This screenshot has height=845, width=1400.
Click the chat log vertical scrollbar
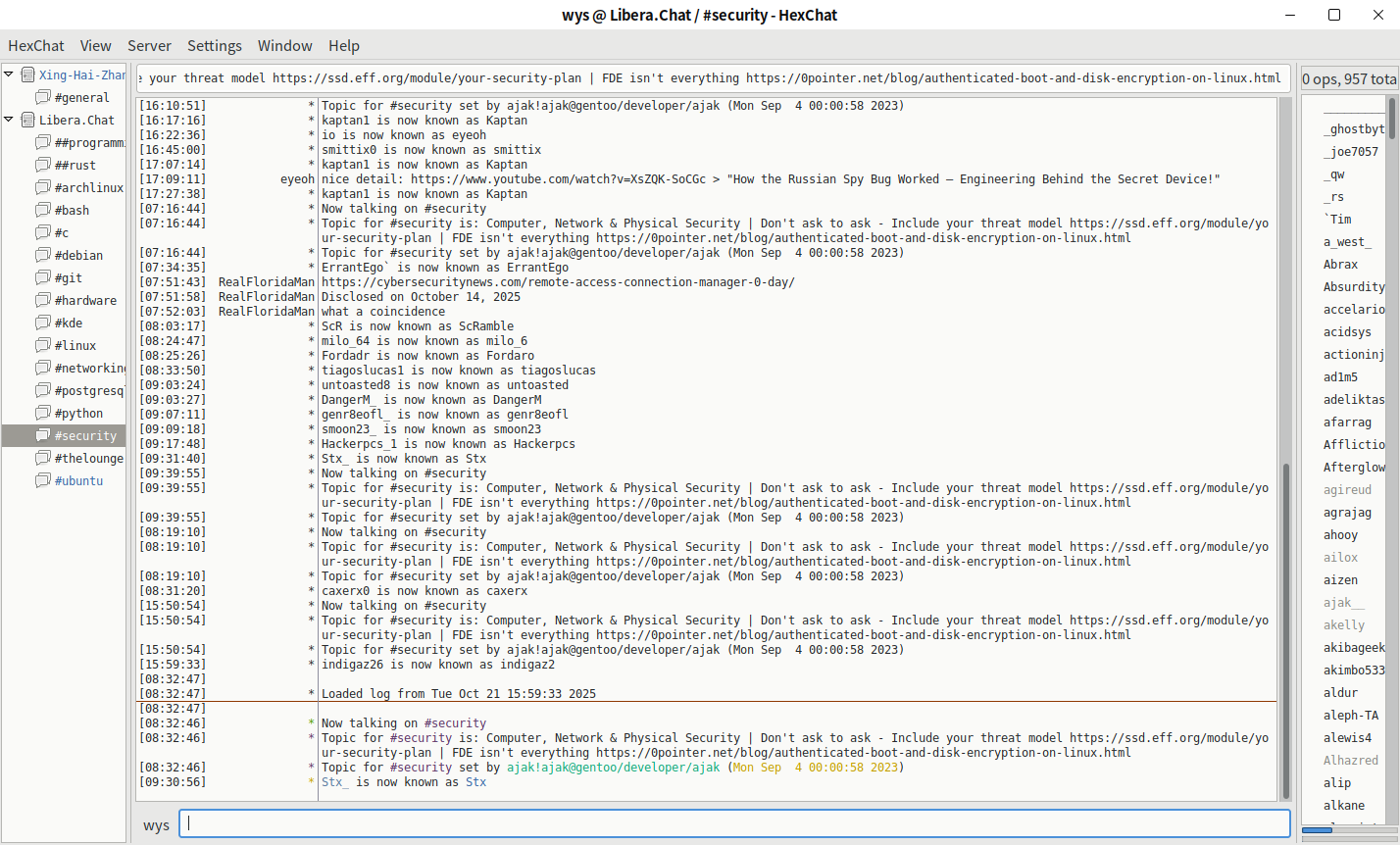coord(1285,627)
